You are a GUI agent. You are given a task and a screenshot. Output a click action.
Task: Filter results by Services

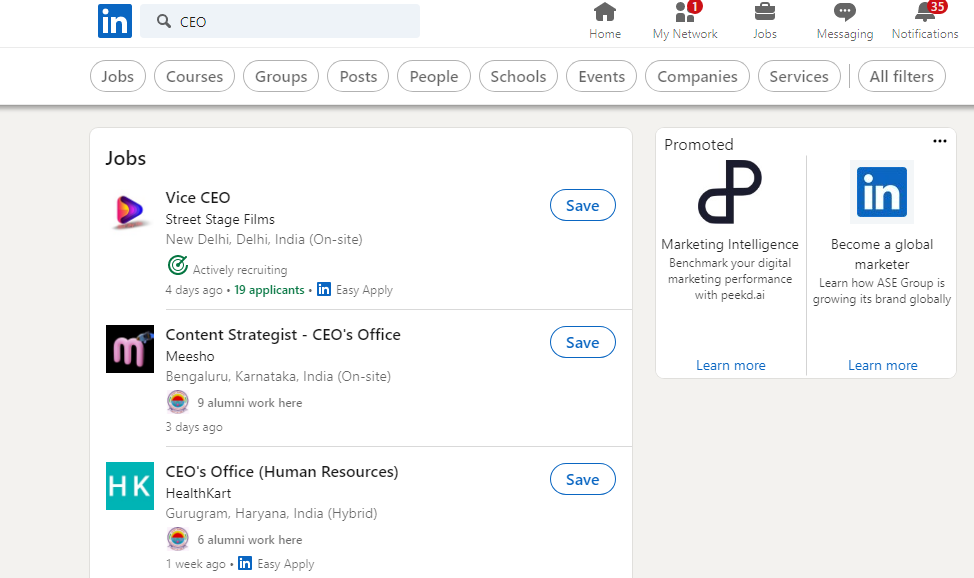pos(799,76)
